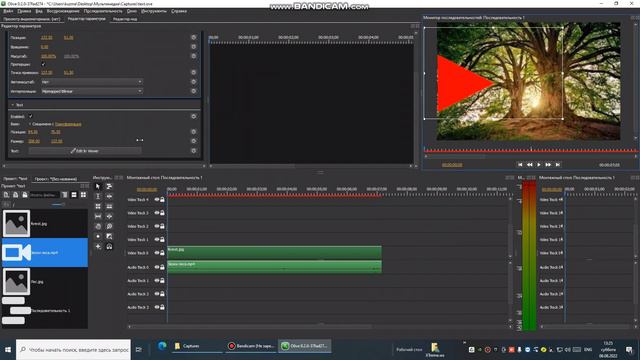Toggle keyframing for the Text Size parameter
The height and width of the screenshot is (360, 640).
pos(194,141)
